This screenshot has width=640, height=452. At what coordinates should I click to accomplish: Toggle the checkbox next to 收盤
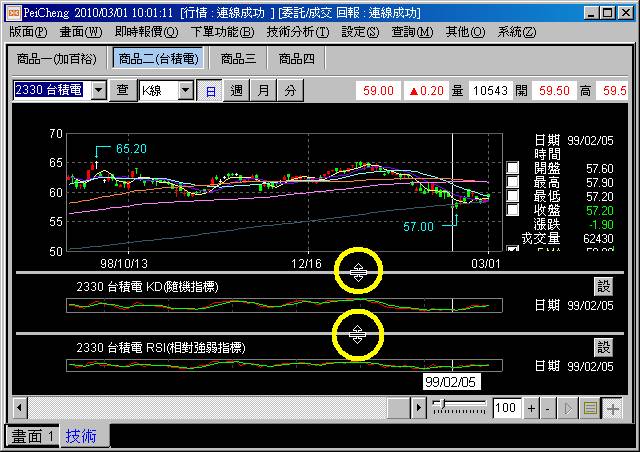click(513, 210)
